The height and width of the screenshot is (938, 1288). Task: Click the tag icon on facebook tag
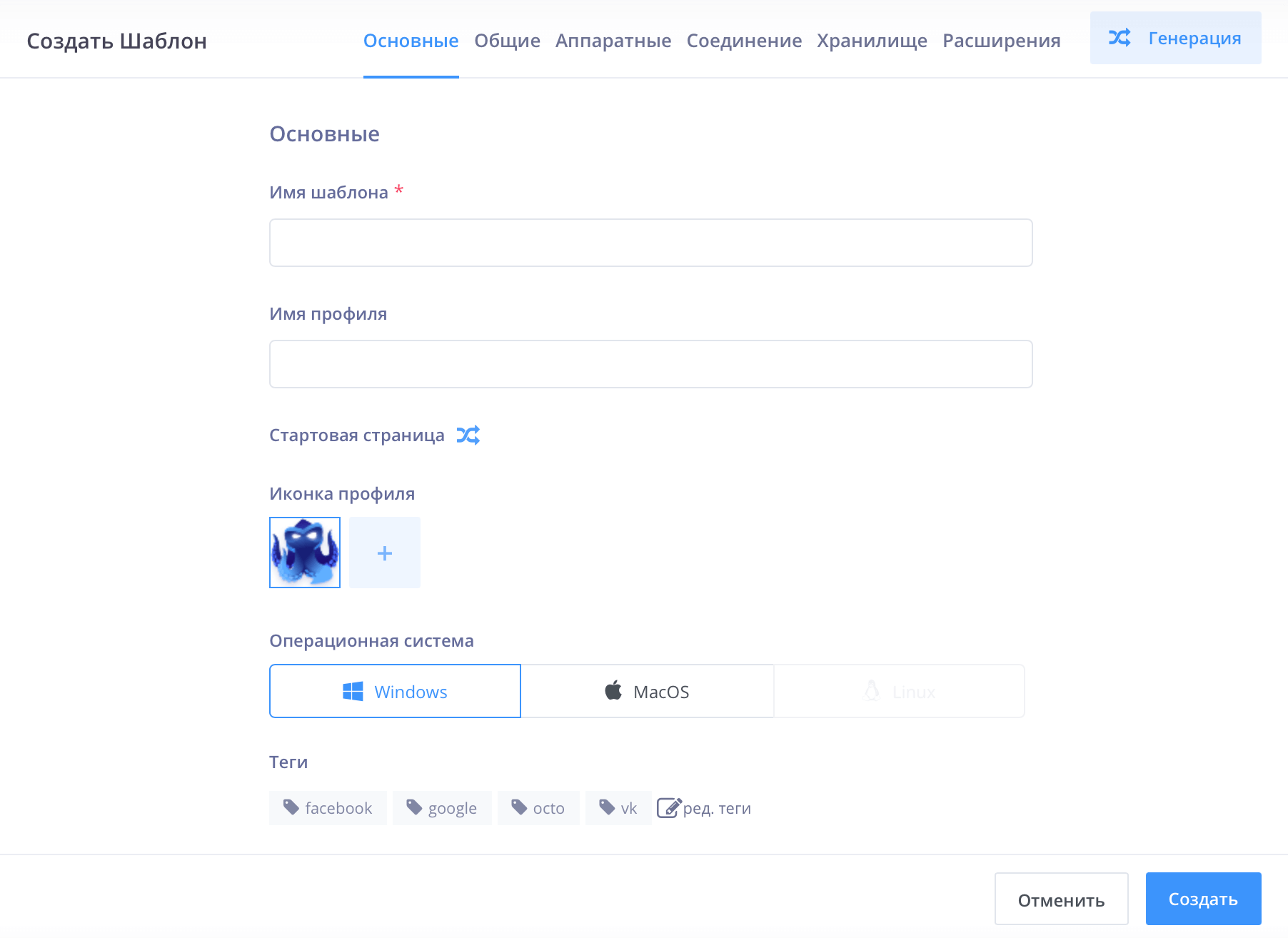[x=291, y=806]
